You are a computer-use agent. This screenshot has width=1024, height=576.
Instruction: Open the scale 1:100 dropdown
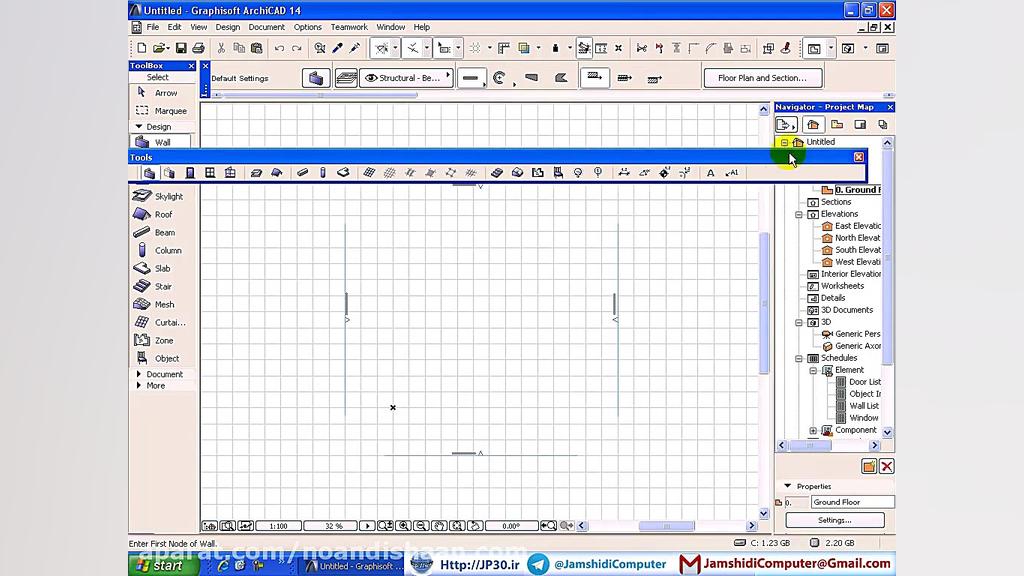(x=279, y=526)
